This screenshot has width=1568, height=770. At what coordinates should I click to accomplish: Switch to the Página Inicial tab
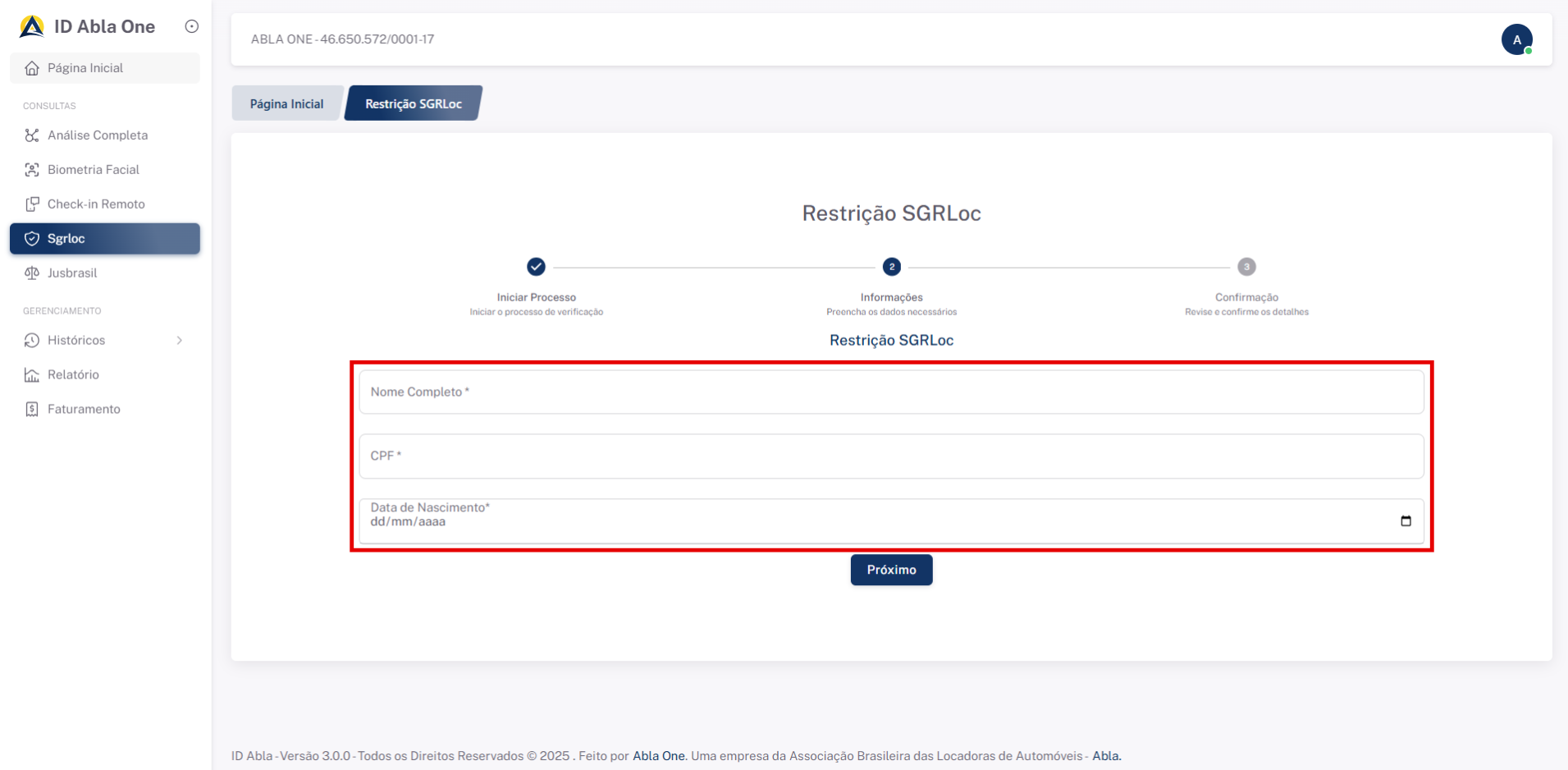pyautogui.click(x=286, y=103)
